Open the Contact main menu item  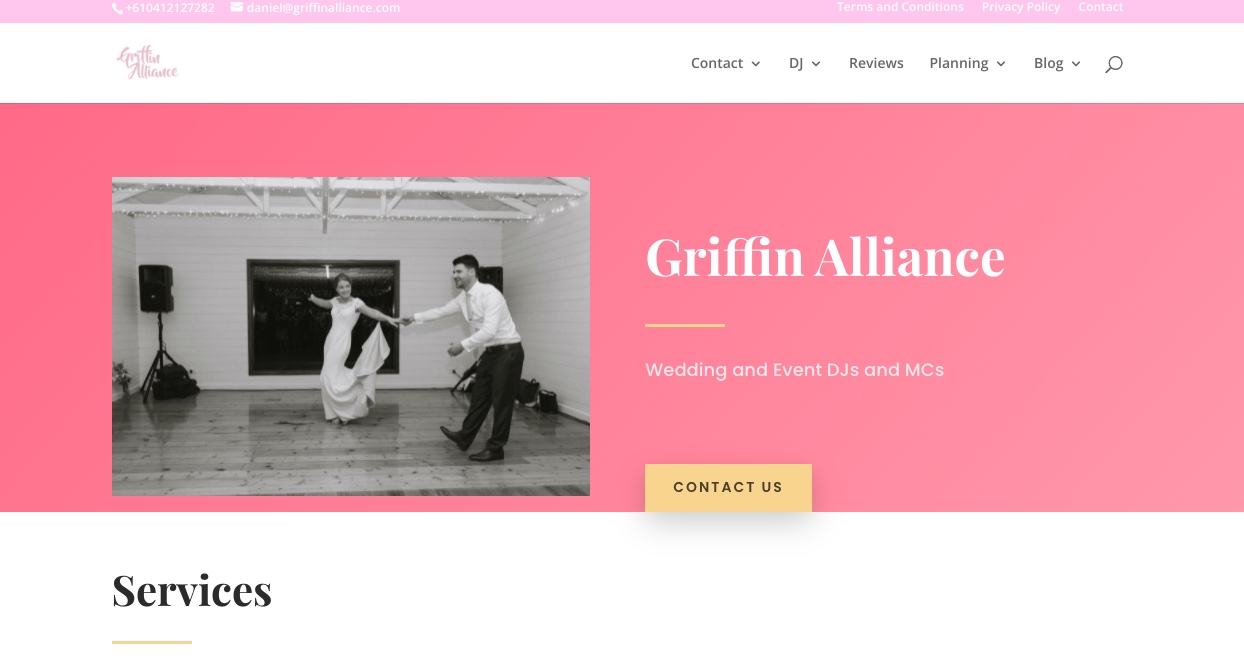click(717, 63)
